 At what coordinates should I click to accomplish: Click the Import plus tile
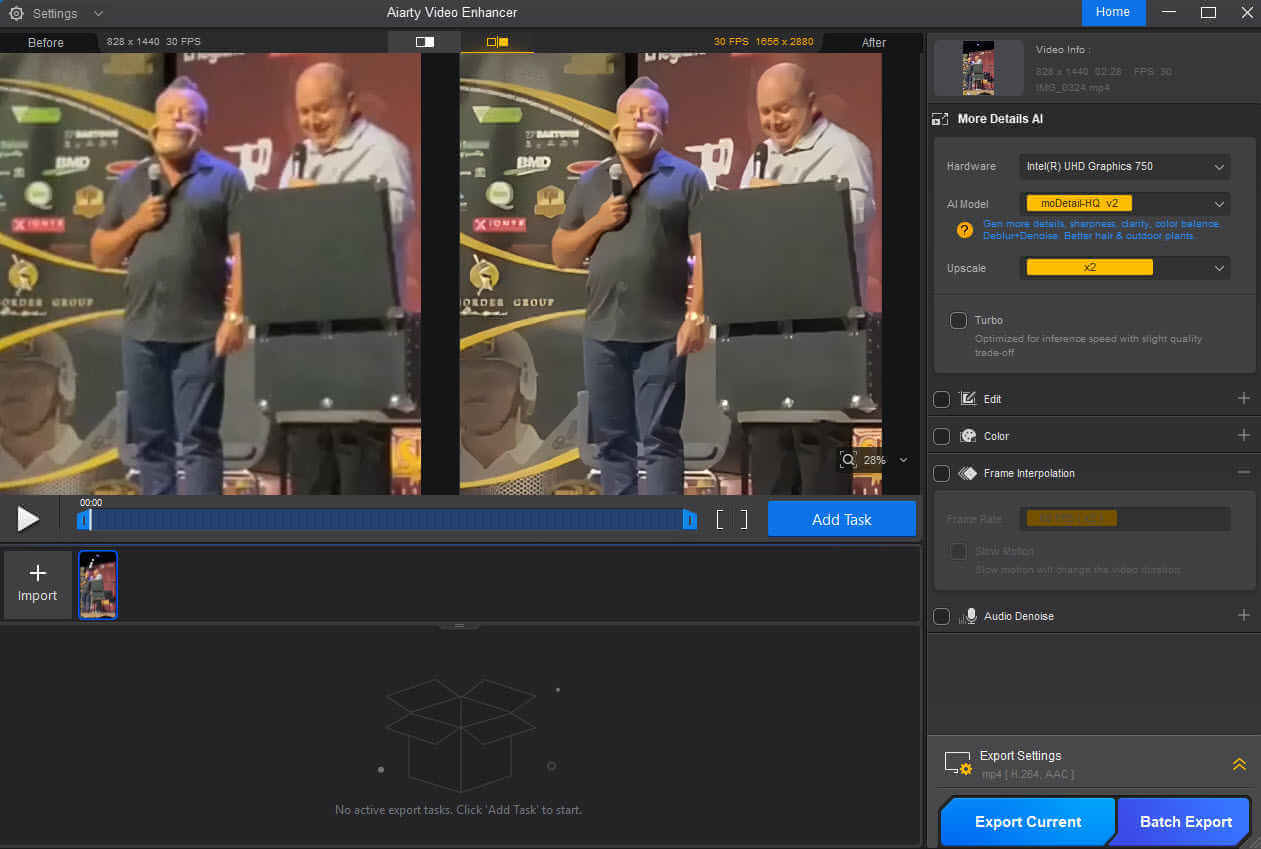[38, 584]
